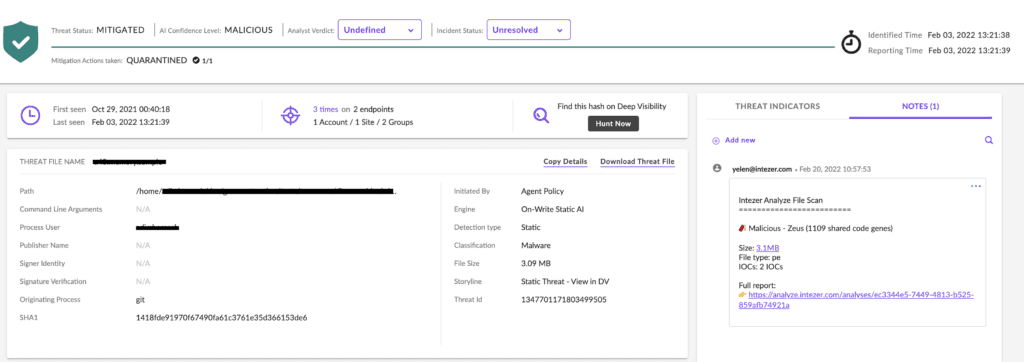Viewport: 1024px width, 362px height.
Task: Click the MALICIOUS AI confidence level text
Action: [248, 30]
